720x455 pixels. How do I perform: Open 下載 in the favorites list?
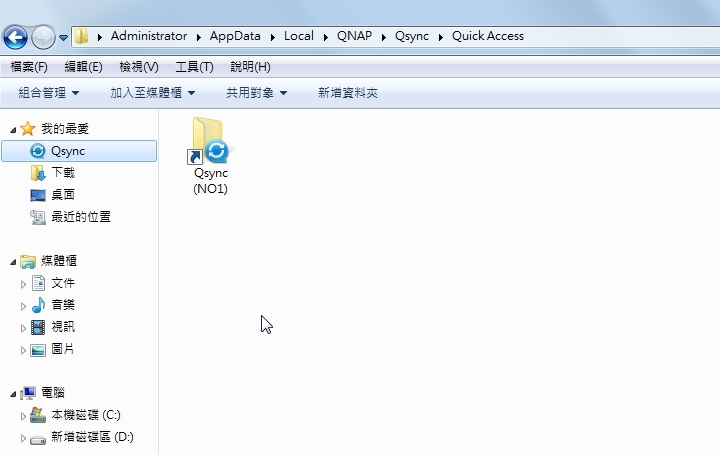point(63,173)
